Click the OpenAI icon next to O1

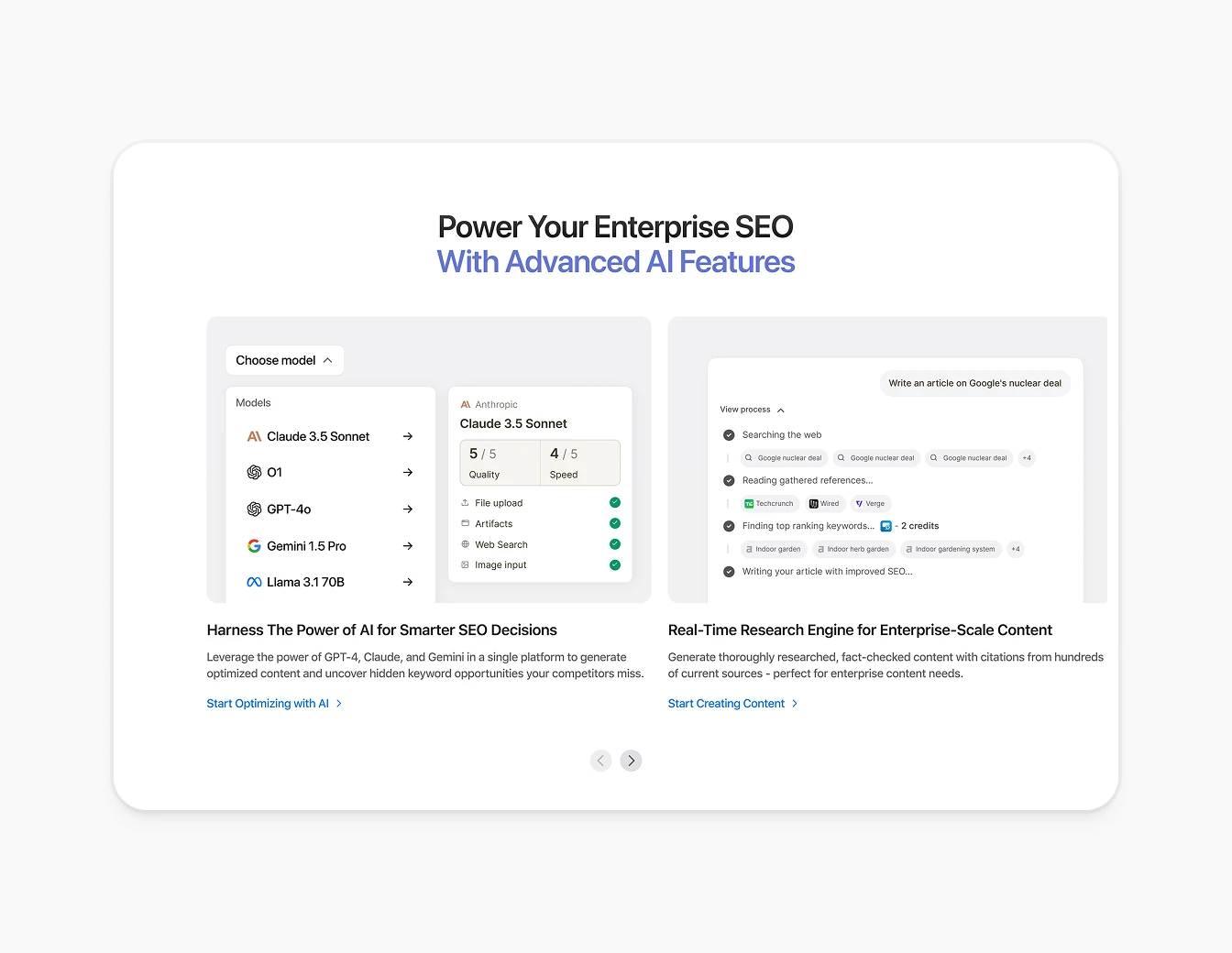pos(254,472)
